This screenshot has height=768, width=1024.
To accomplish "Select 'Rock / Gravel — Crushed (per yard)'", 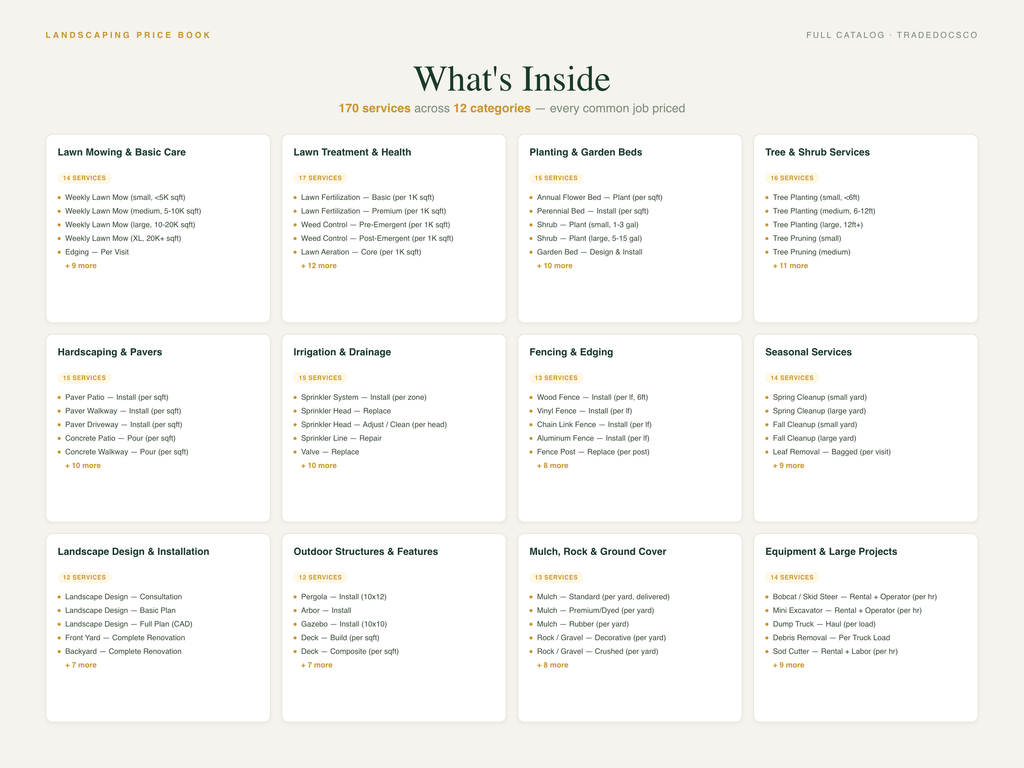I will 597,651.
